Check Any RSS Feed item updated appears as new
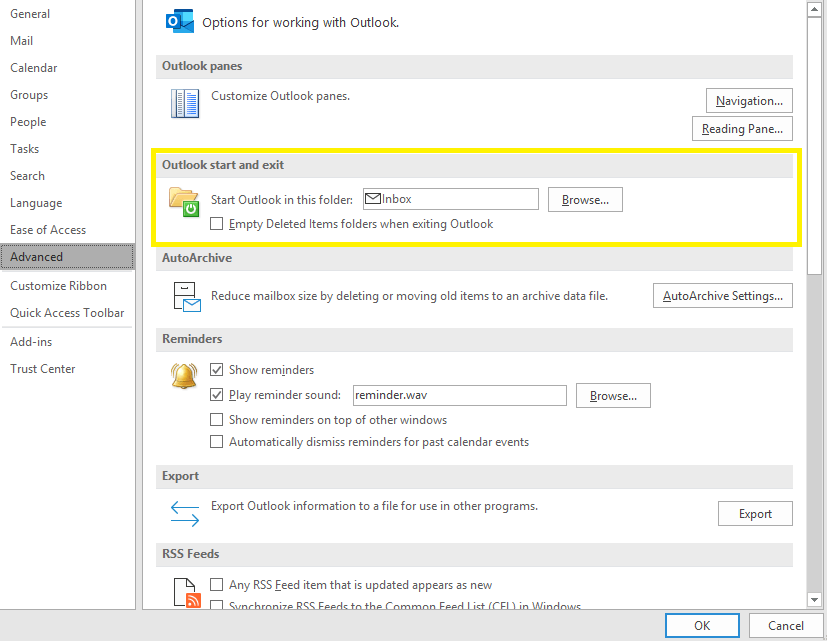 tap(216, 585)
